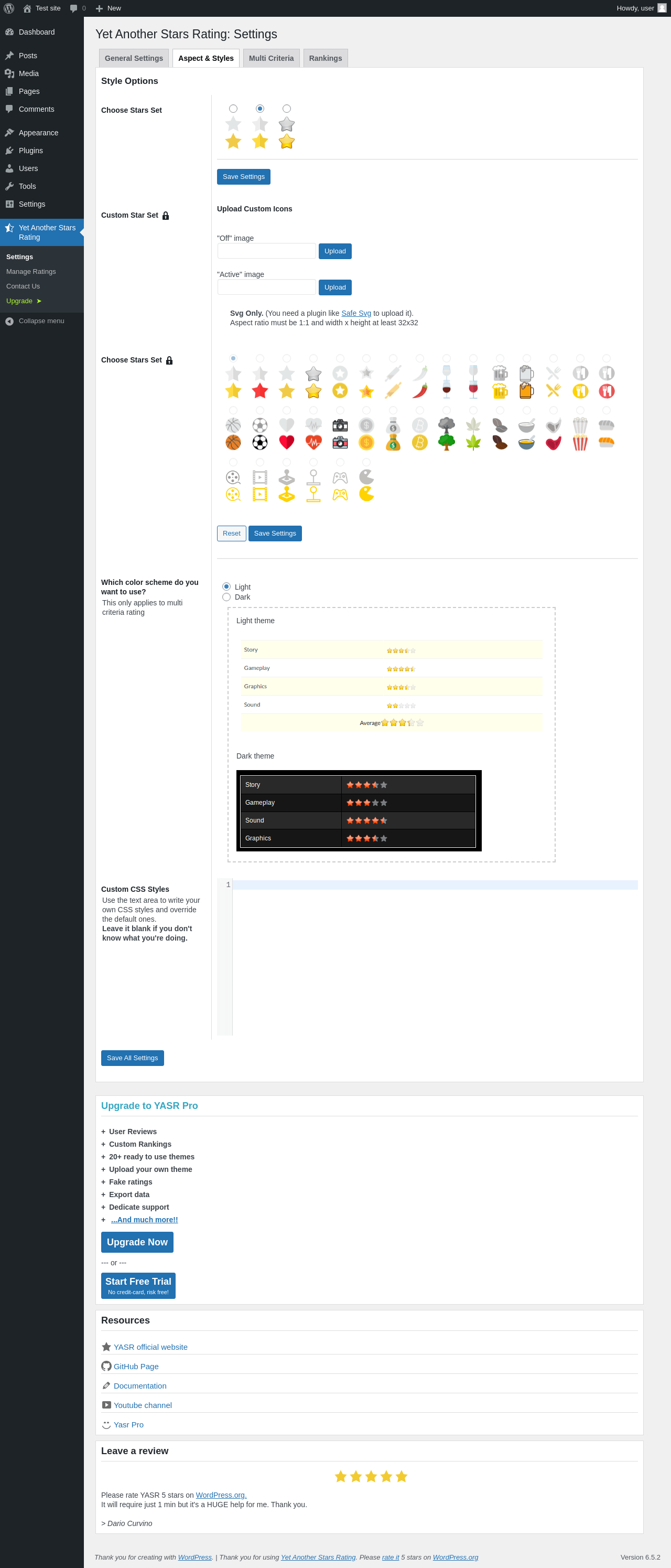Click Save Settings next to Reset
Viewport: 671px width, 1568px height.
coord(275,533)
